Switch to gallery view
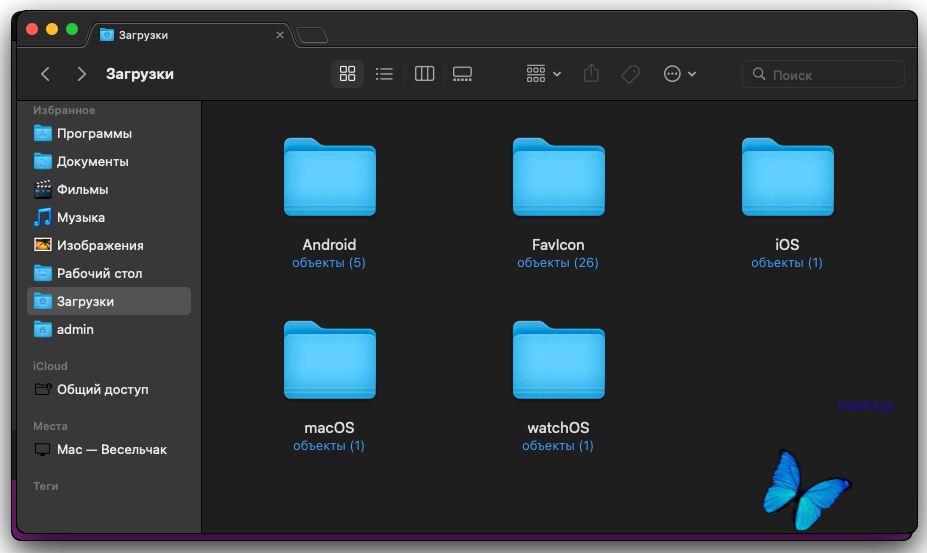The width and height of the screenshot is (927, 553). point(462,74)
